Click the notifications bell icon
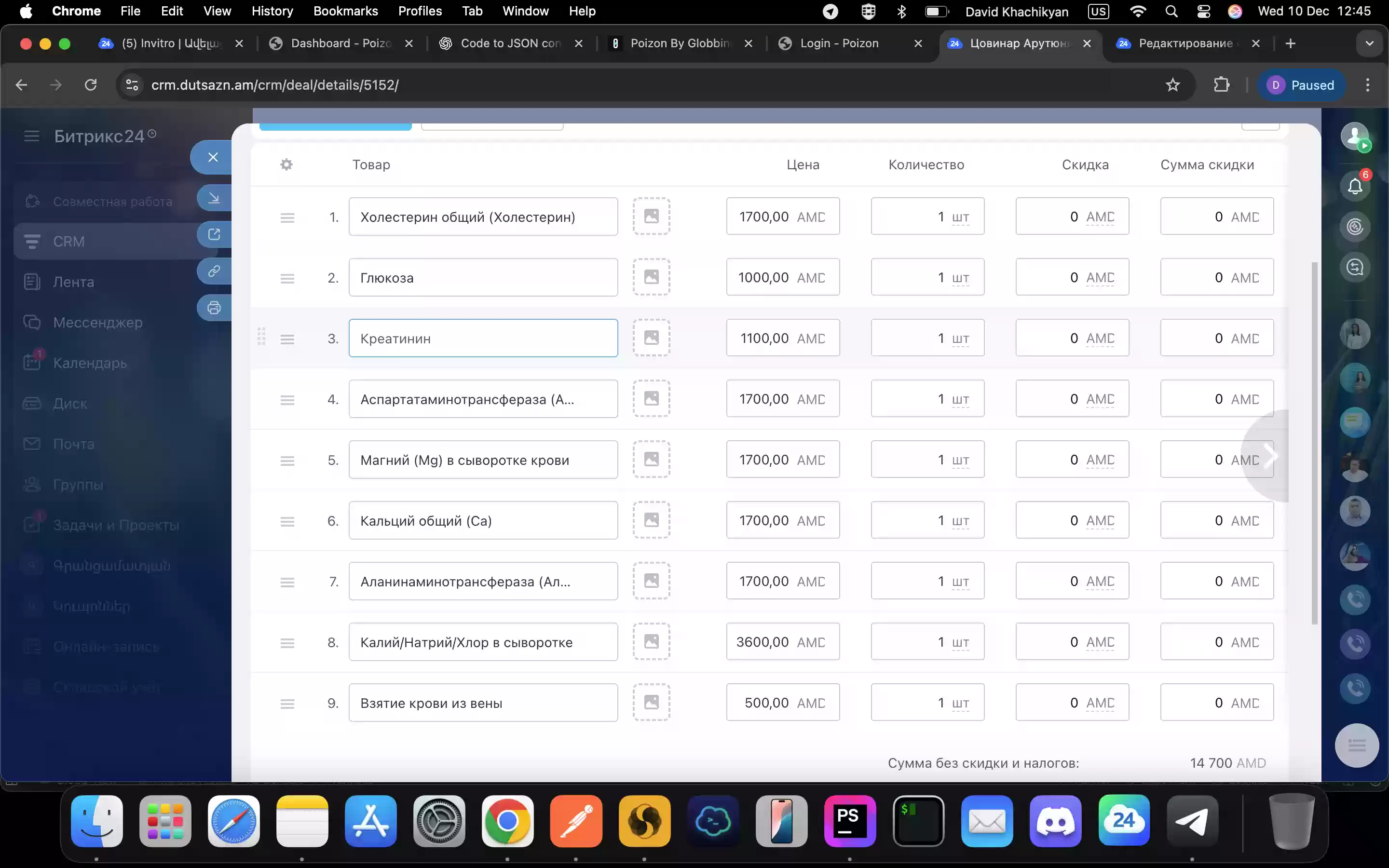The image size is (1389, 868). click(x=1355, y=186)
